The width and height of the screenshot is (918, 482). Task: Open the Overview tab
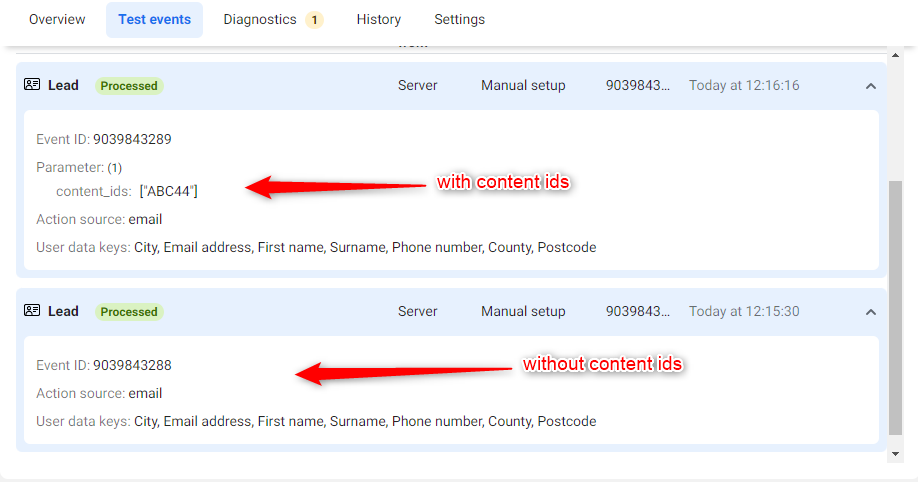coord(57,19)
